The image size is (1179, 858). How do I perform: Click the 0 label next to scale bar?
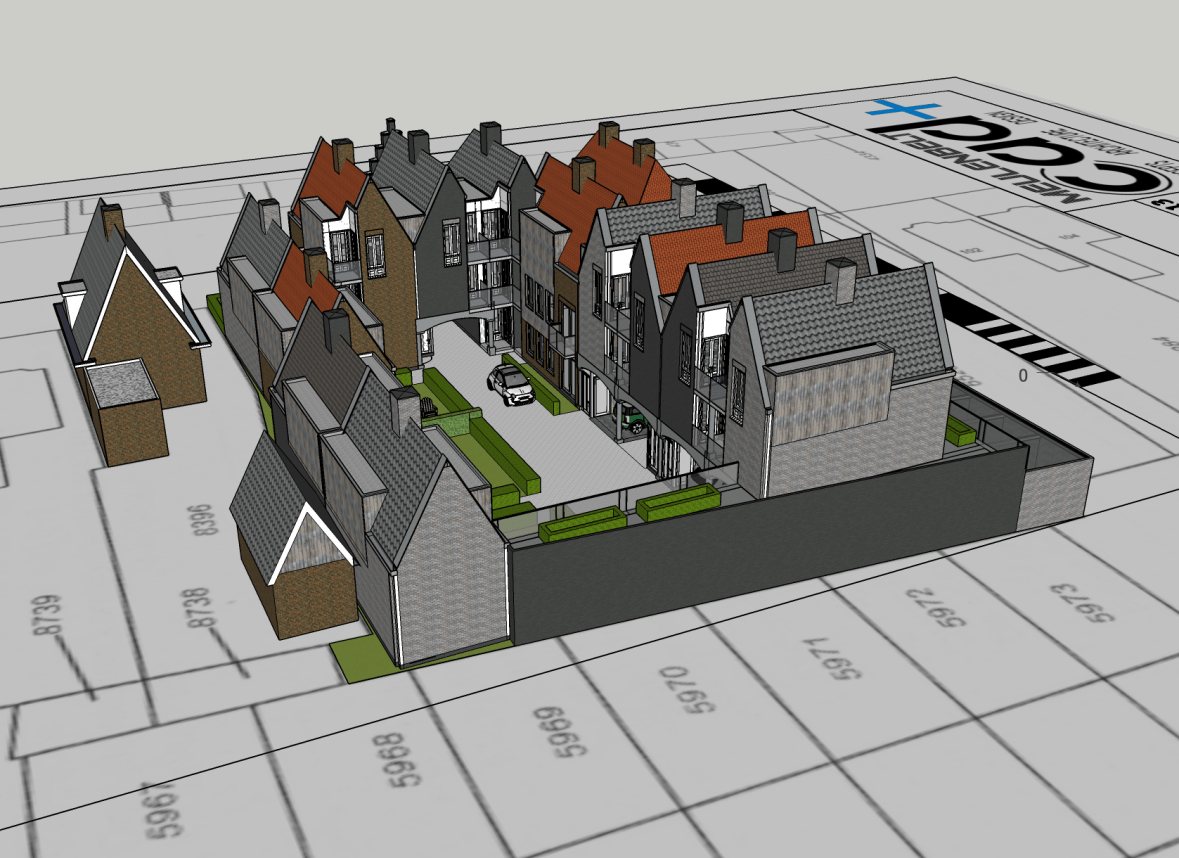click(x=1022, y=376)
